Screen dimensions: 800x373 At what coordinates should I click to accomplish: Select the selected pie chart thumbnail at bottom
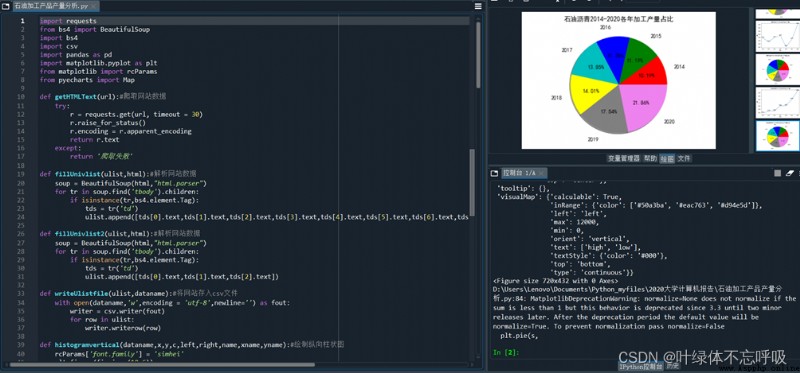(x=777, y=136)
